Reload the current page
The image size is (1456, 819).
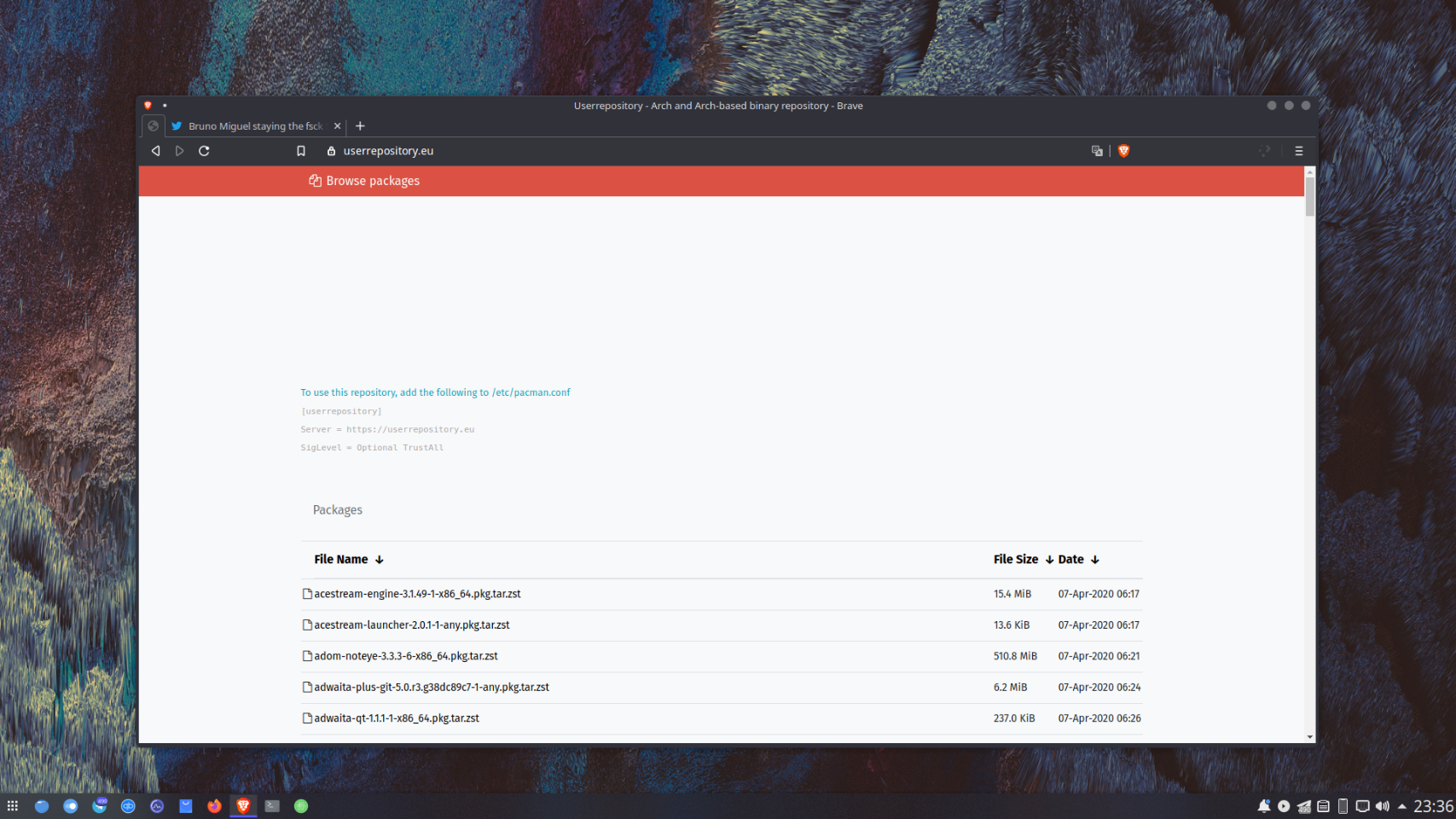(204, 151)
